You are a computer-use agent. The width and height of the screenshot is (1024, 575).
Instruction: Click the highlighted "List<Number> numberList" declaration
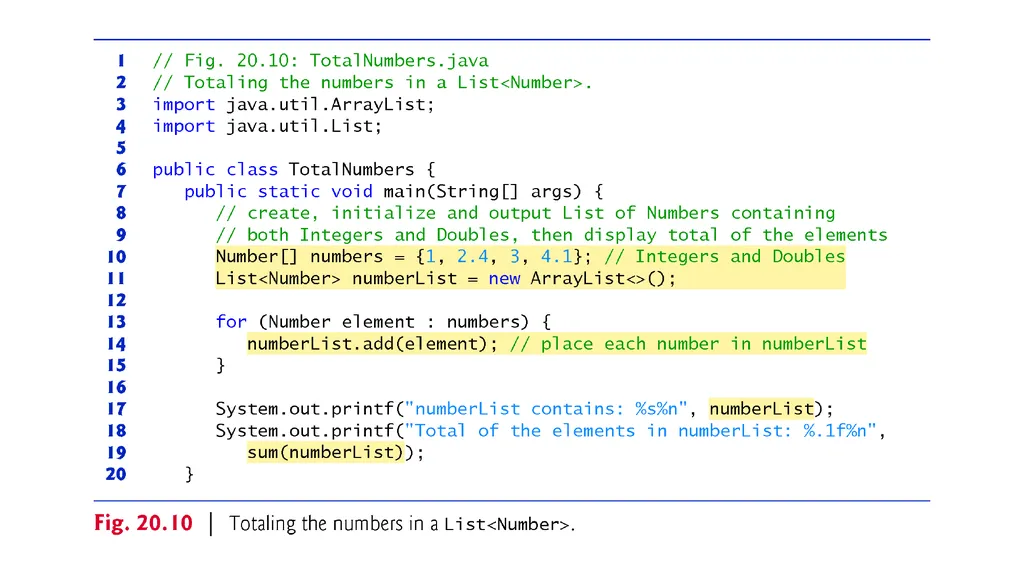(445, 278)
